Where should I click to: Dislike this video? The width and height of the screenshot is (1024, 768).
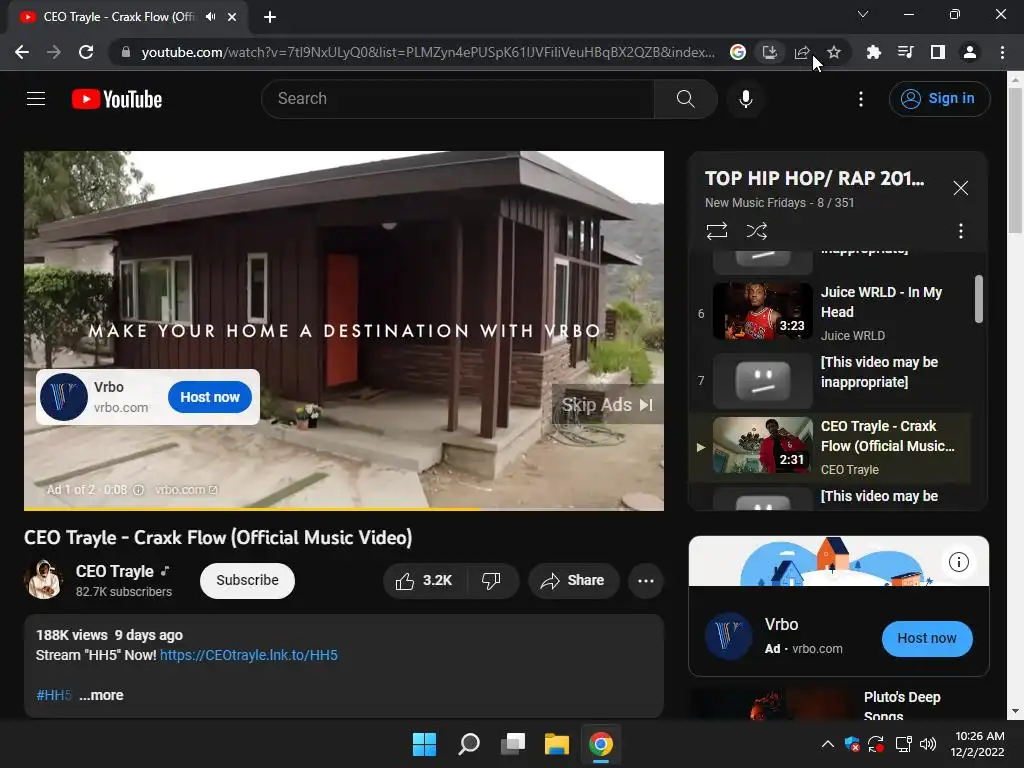(491, 581)
